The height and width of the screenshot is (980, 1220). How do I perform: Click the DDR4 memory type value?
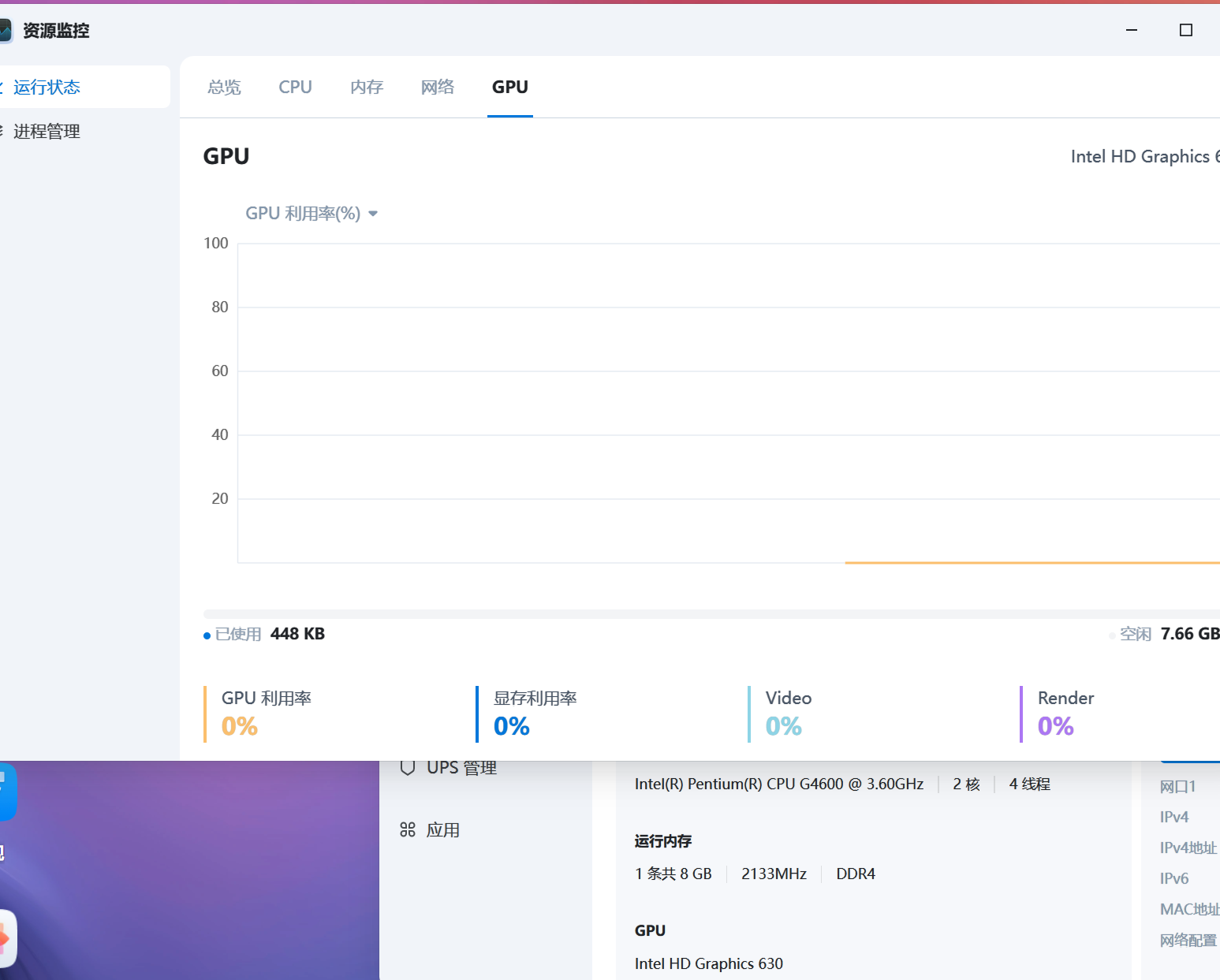click(x=856, y=874)
